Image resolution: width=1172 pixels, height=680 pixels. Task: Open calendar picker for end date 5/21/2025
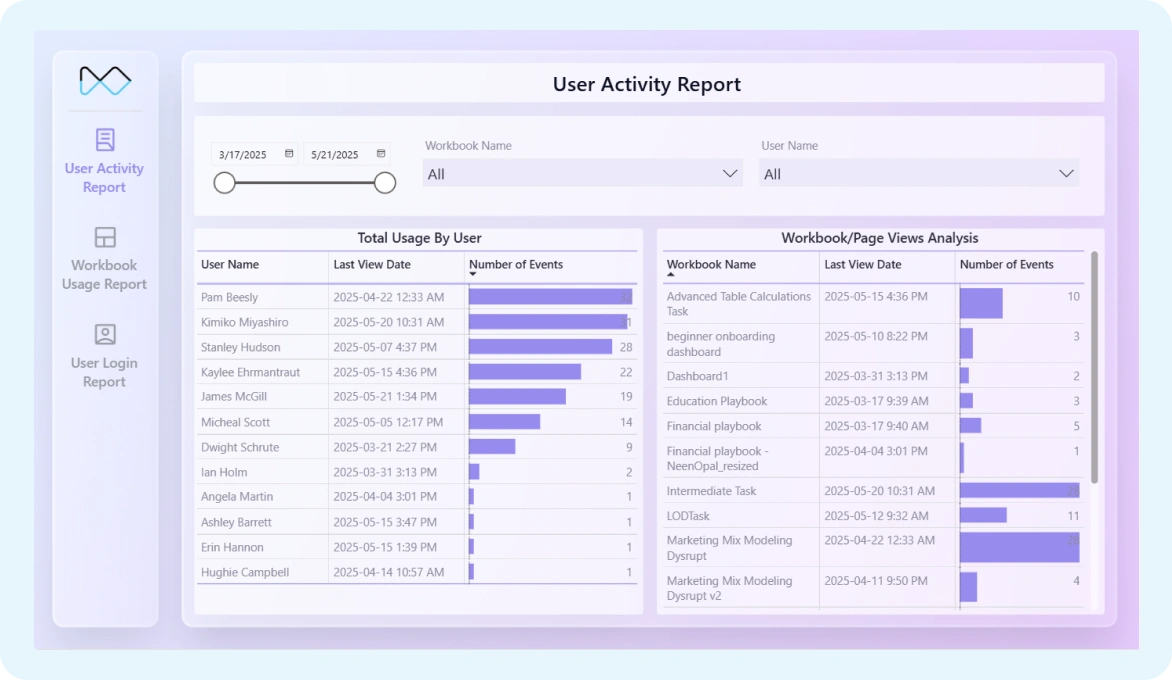click(381, 154)
